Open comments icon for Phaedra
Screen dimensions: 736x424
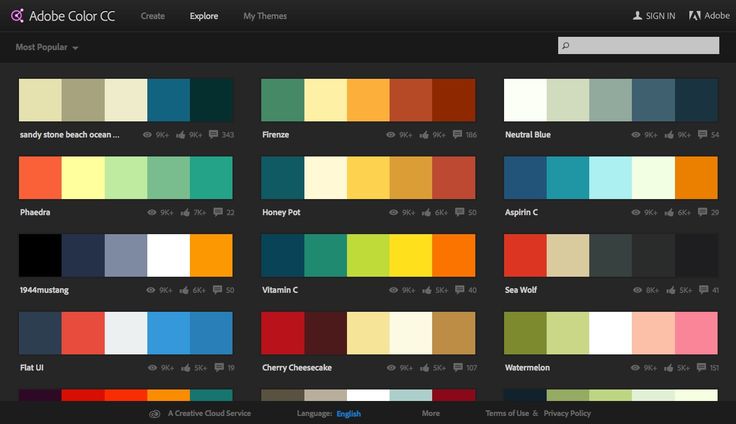[218, 212]
